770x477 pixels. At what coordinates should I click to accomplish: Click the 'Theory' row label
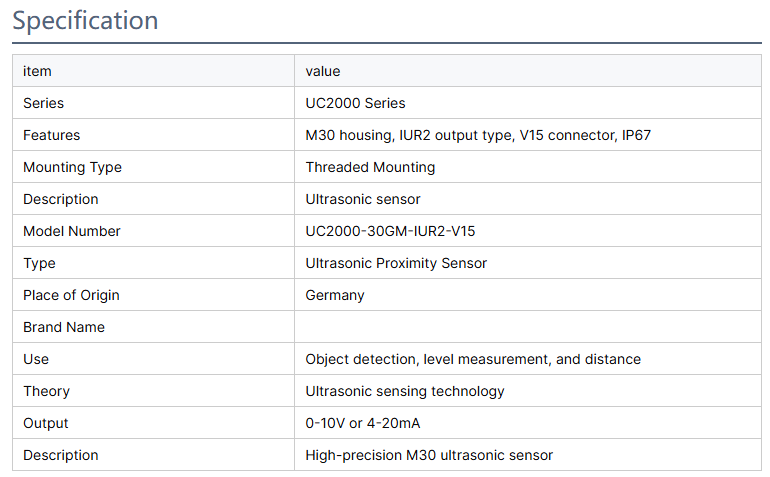point(46,391)
